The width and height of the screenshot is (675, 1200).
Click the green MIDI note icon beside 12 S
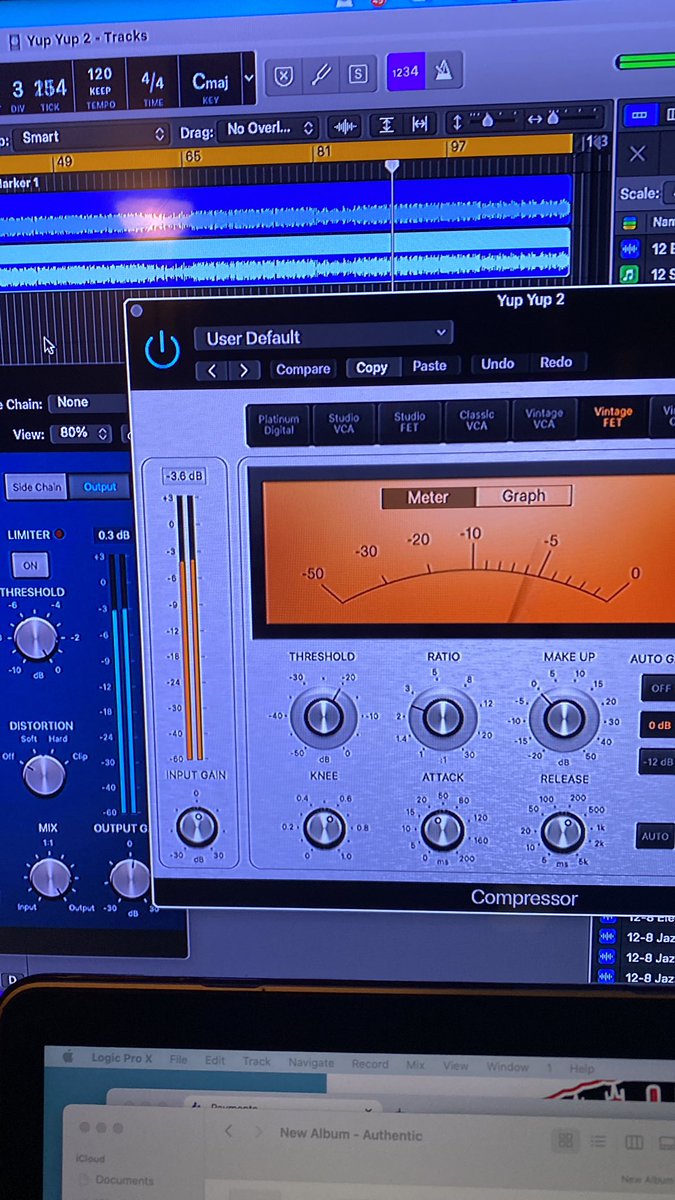click(x=630, y=273)
